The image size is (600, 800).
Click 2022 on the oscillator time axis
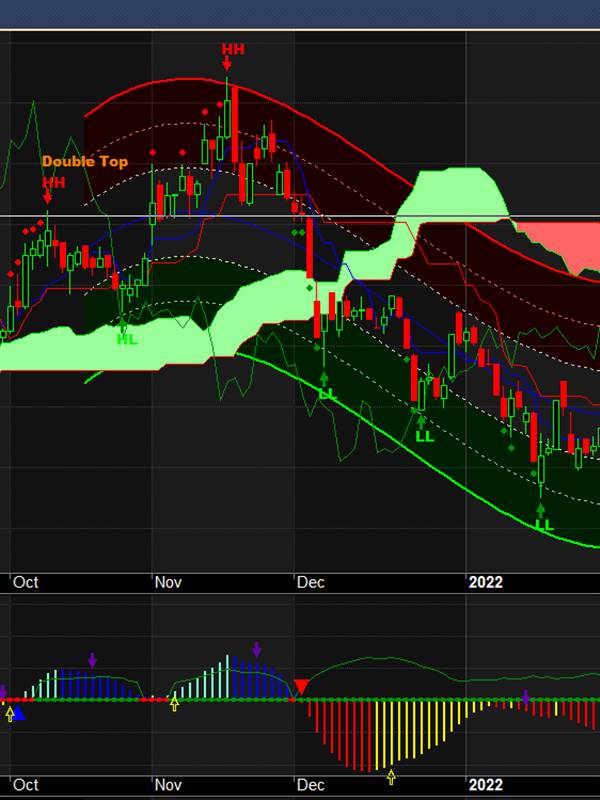486,785
